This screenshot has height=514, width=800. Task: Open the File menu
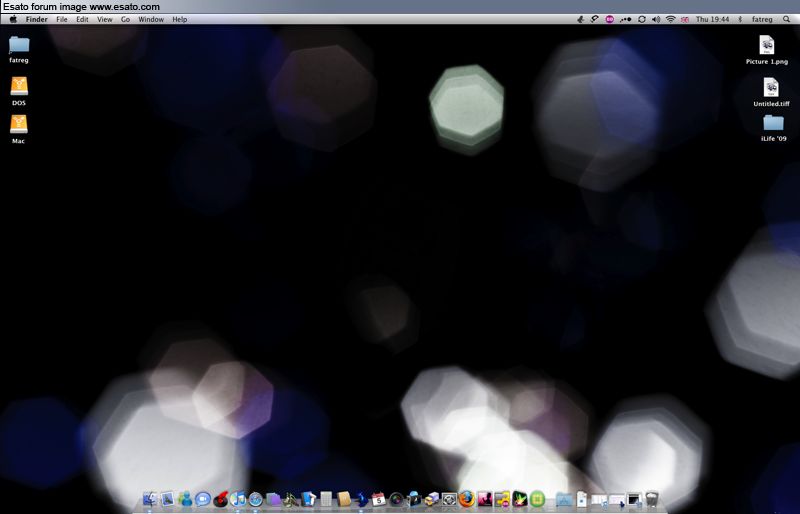[62, 19]
